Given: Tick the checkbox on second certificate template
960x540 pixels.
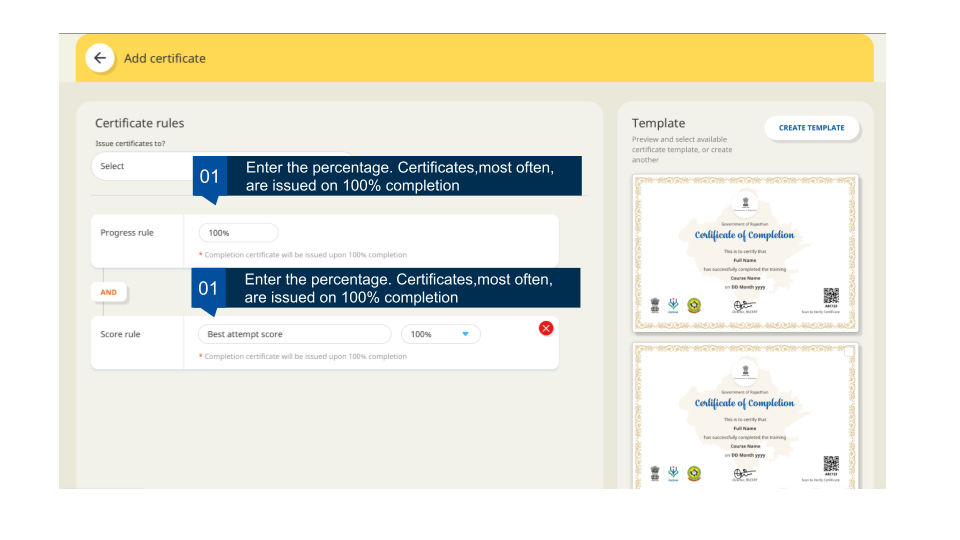Looking at the screenshot, I should click(x=849, y=352).
